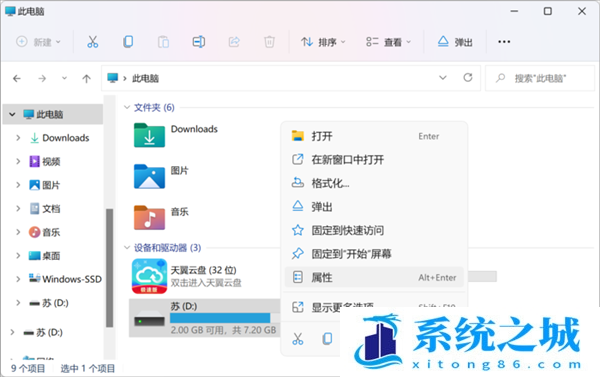Click the search box 搜索"此电脑"

540,78
